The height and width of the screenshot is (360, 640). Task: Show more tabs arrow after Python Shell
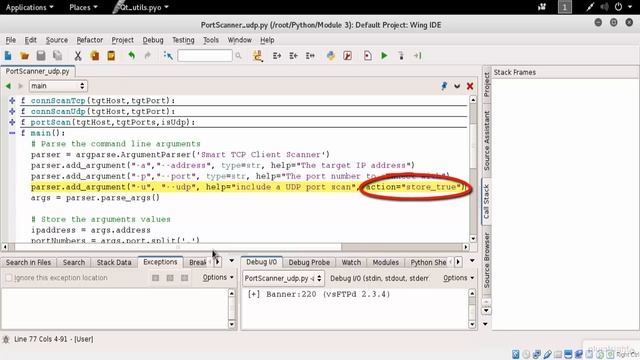458,262
